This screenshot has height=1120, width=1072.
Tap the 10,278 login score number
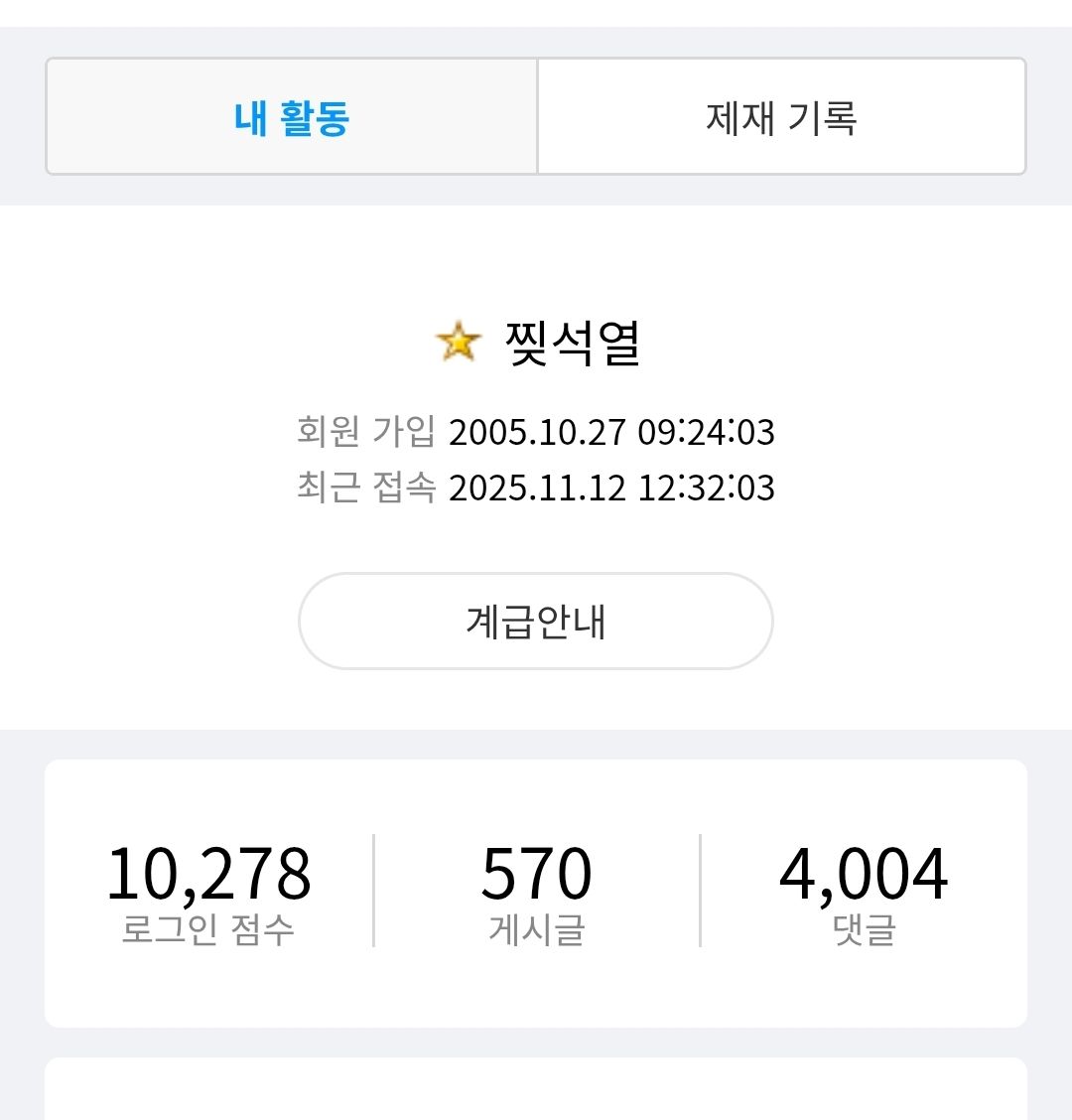click(x=208, y=874)
